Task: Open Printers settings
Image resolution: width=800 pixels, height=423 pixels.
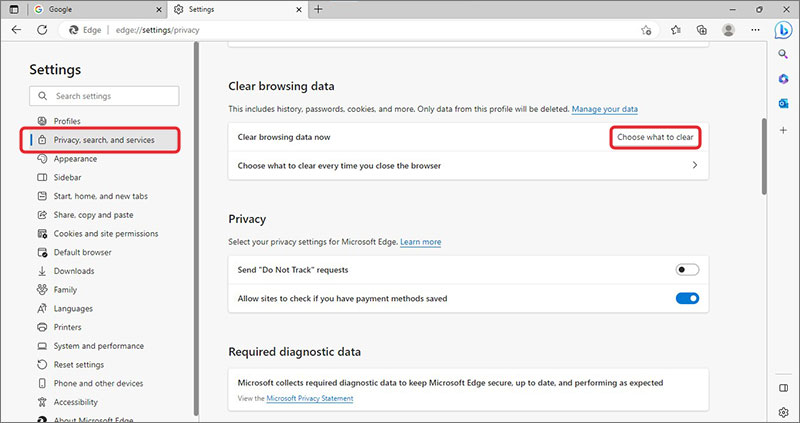Action: [x=67, y=327]
